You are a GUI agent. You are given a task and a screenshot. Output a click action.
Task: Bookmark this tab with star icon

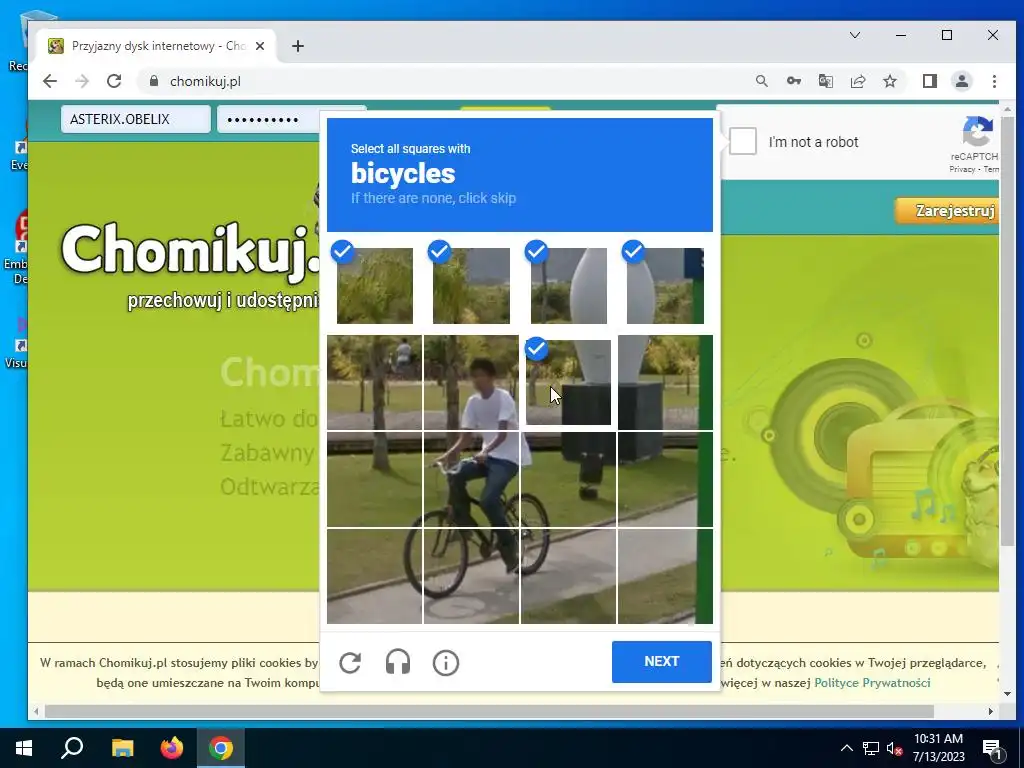(x=889, y=81)
